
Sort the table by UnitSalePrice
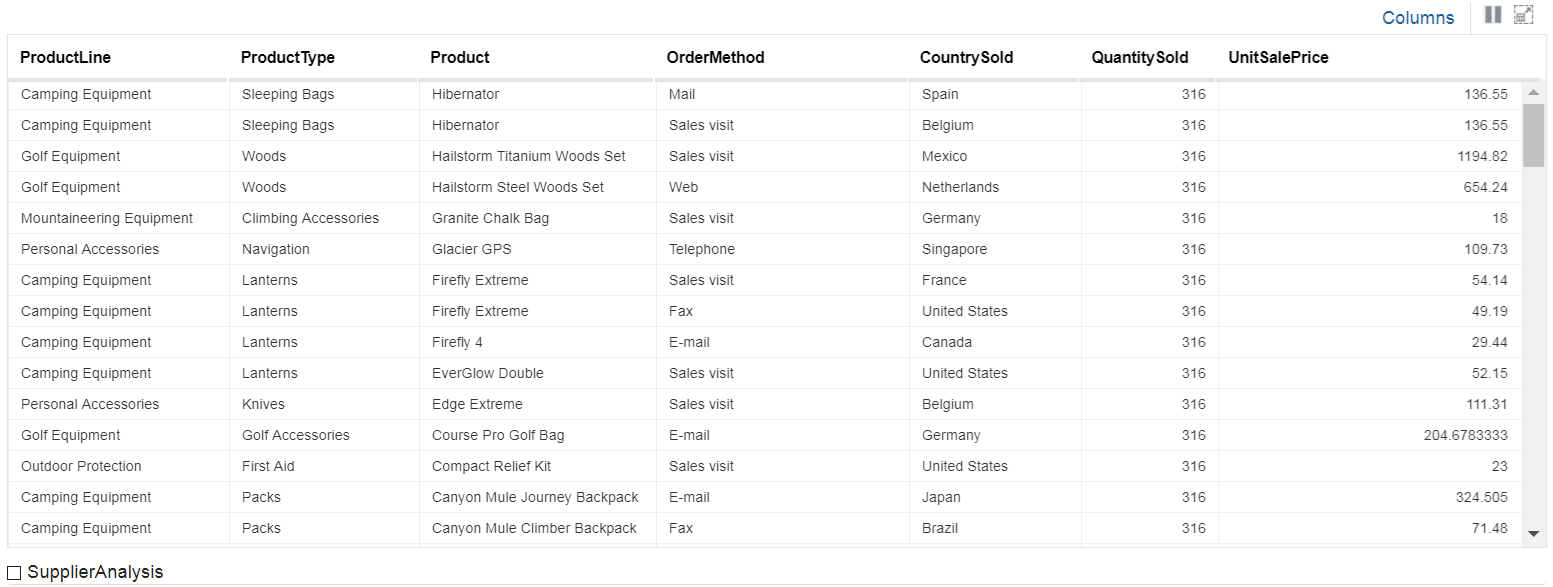[1278, 57]
